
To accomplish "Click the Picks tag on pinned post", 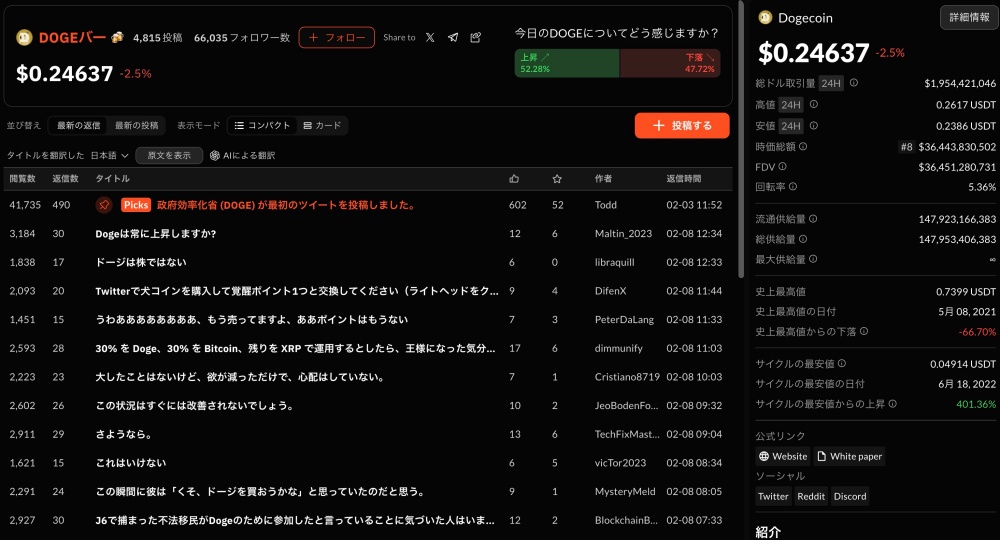I will (x=136, y=205).
